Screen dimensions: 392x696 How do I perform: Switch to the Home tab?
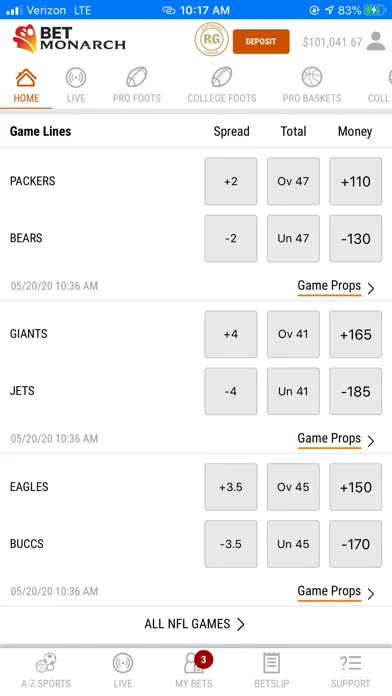26,86
